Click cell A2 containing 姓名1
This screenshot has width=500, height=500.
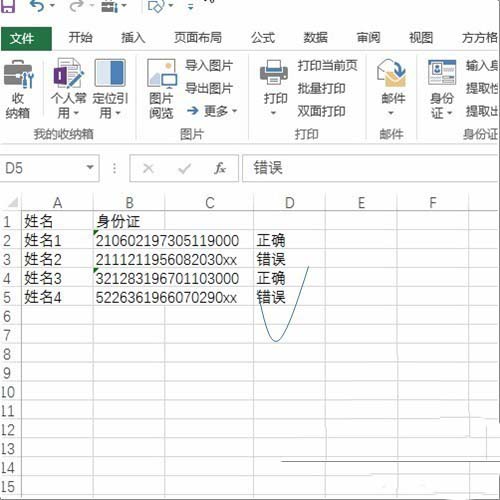click(x=57, y=240)
